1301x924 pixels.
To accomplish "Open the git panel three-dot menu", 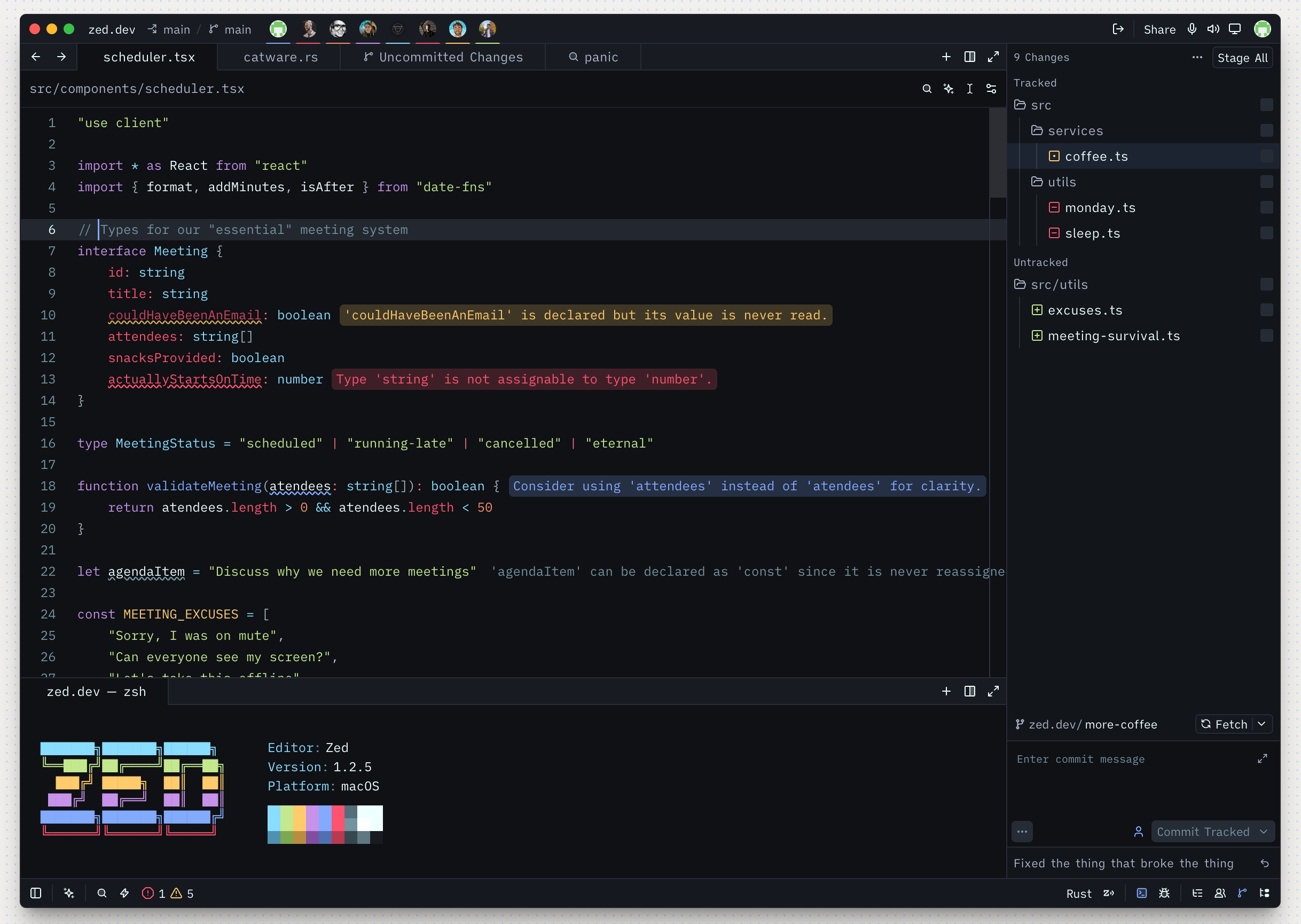I will pos(1197,57).
